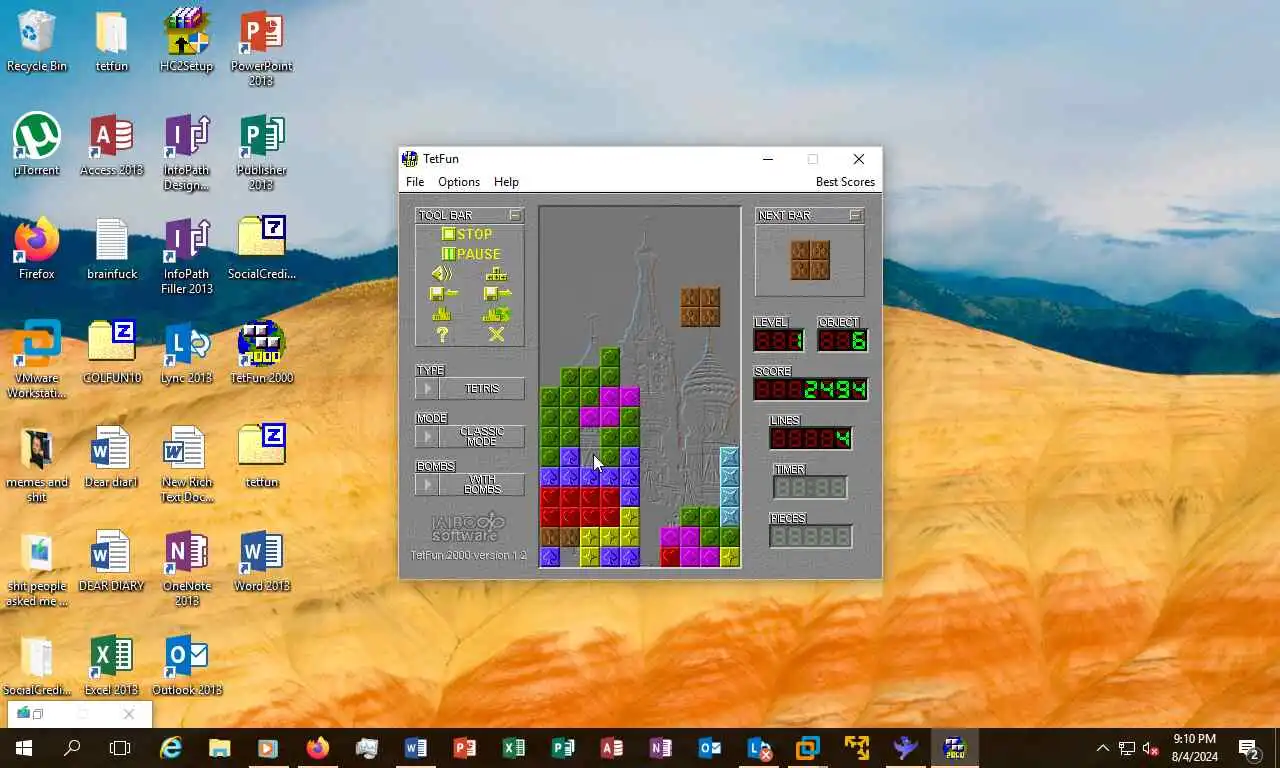Click the yellow X exit icon in Tool Bar
Image resolution: width=1280 pixels, height=768 pixels.
496,335
